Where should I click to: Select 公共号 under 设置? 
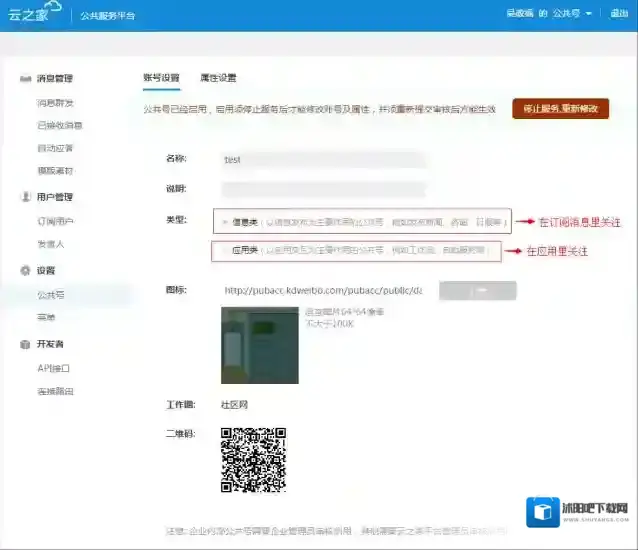(x=51, y=295)
